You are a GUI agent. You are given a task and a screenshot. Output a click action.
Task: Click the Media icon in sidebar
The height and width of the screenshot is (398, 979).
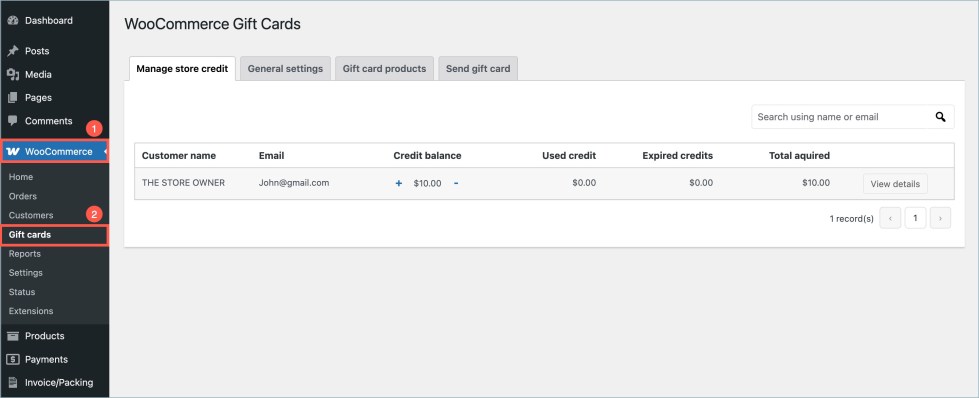click(12, 74)
